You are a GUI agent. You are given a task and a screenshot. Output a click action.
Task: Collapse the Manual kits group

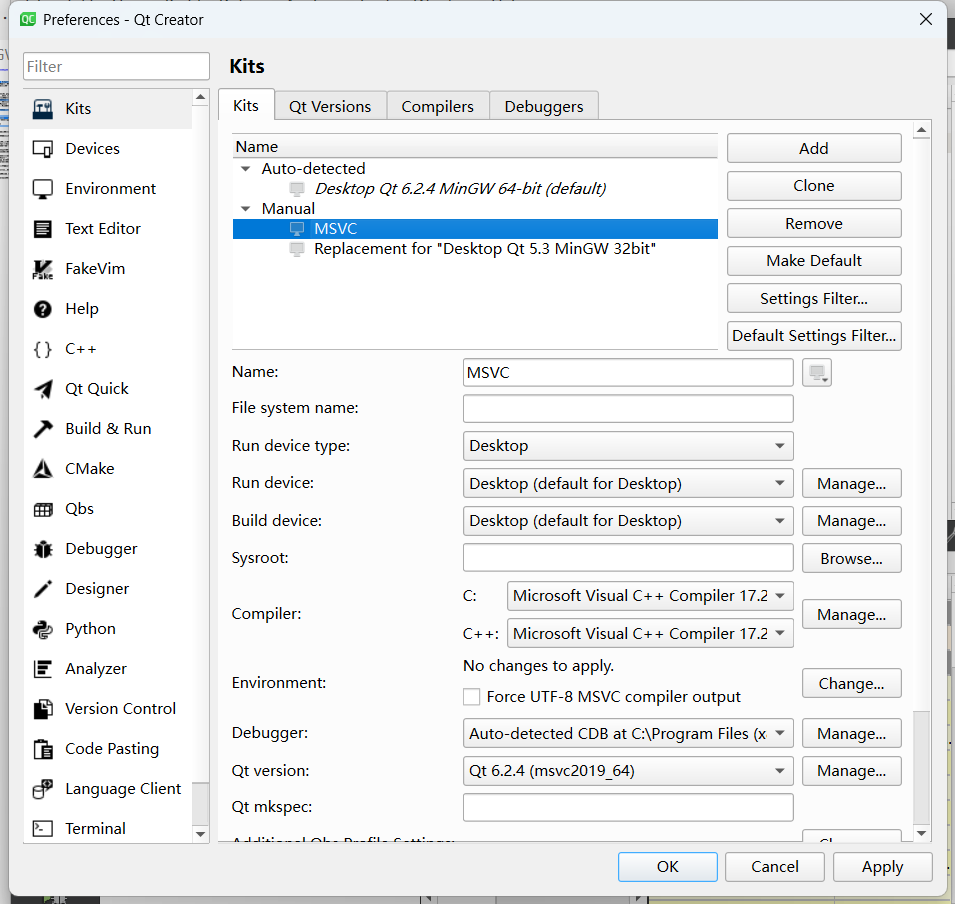pyautogui.click(x=246, y=209)
